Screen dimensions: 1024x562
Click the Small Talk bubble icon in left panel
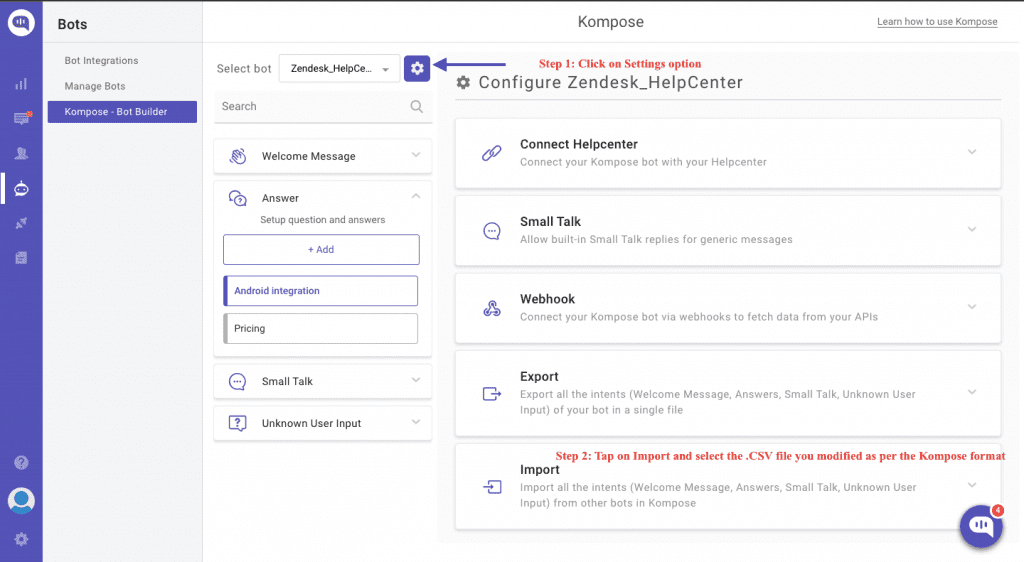click(238, 381)
